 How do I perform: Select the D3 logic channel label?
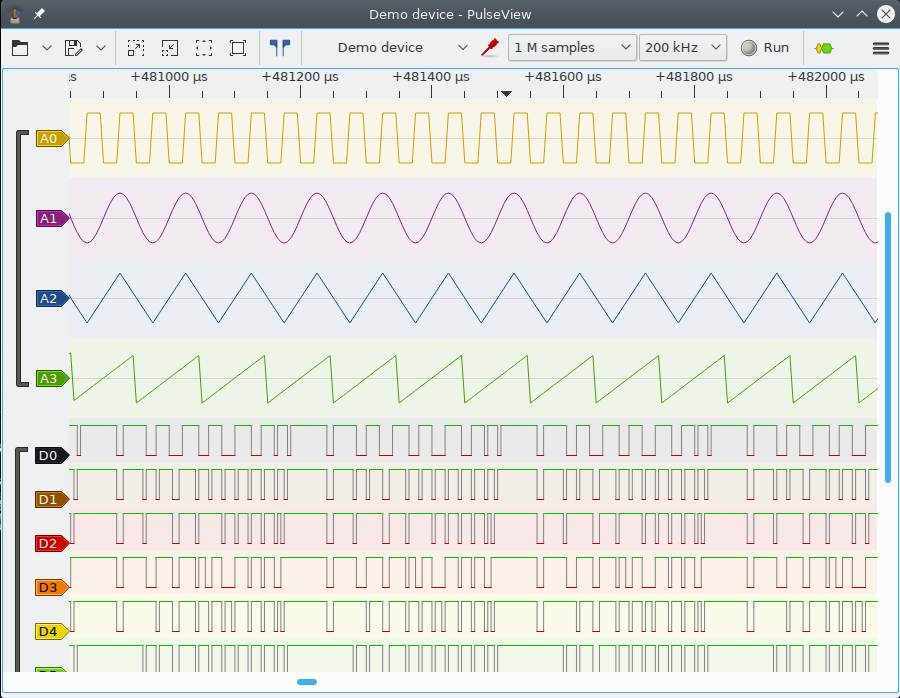click(52, 587)
